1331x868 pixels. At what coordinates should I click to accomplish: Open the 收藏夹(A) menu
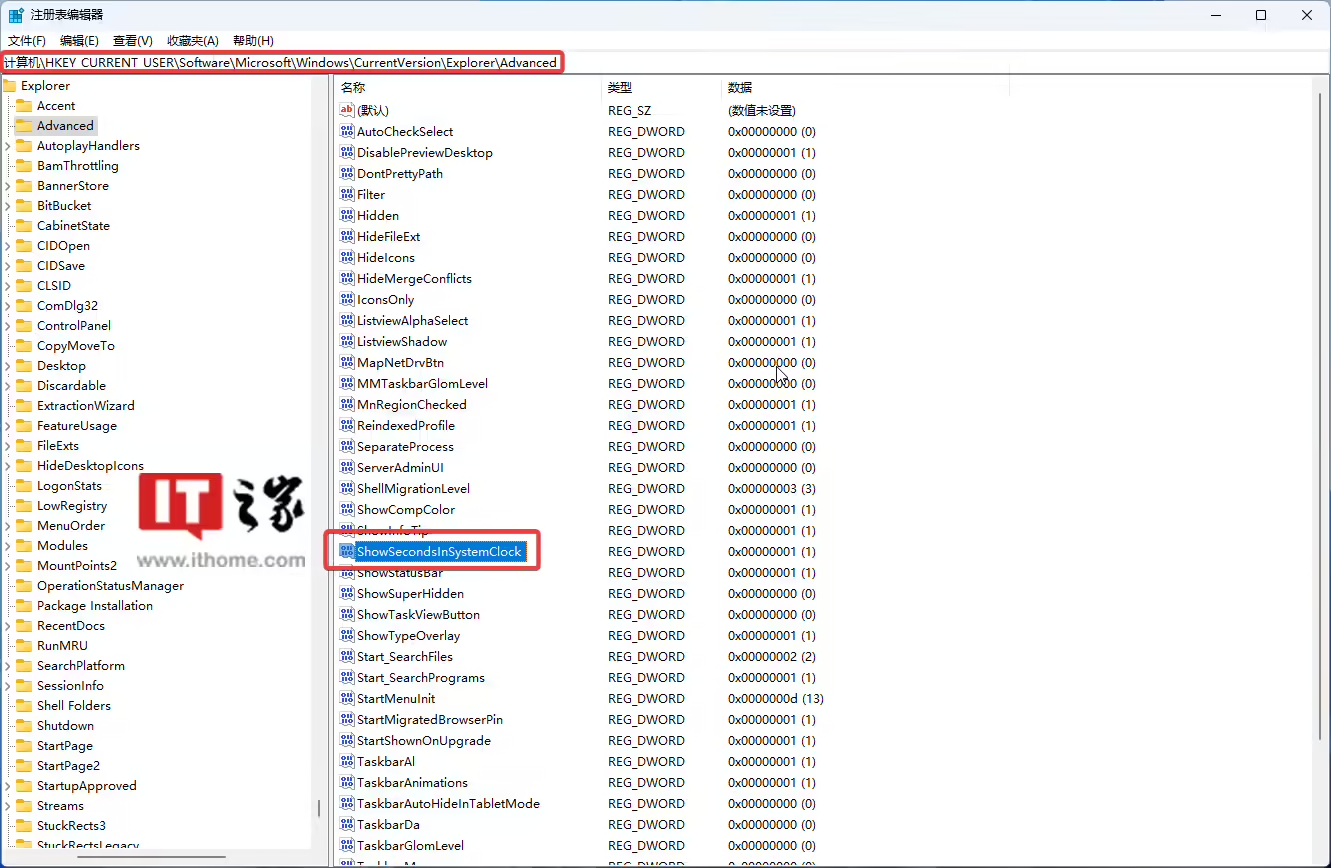coord(192,41)
